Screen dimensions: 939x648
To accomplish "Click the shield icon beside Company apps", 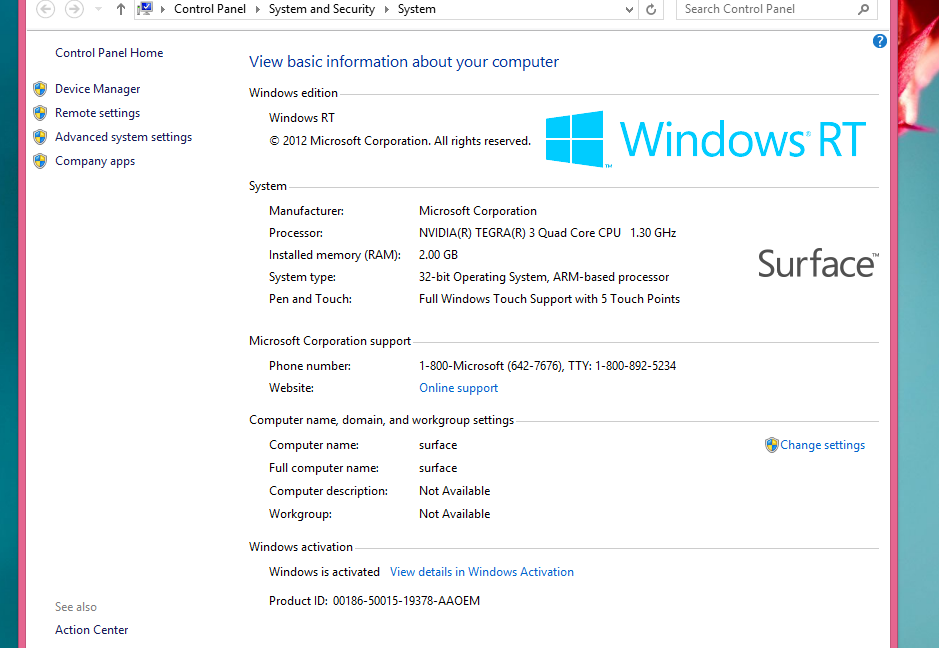I will point(40,161).
